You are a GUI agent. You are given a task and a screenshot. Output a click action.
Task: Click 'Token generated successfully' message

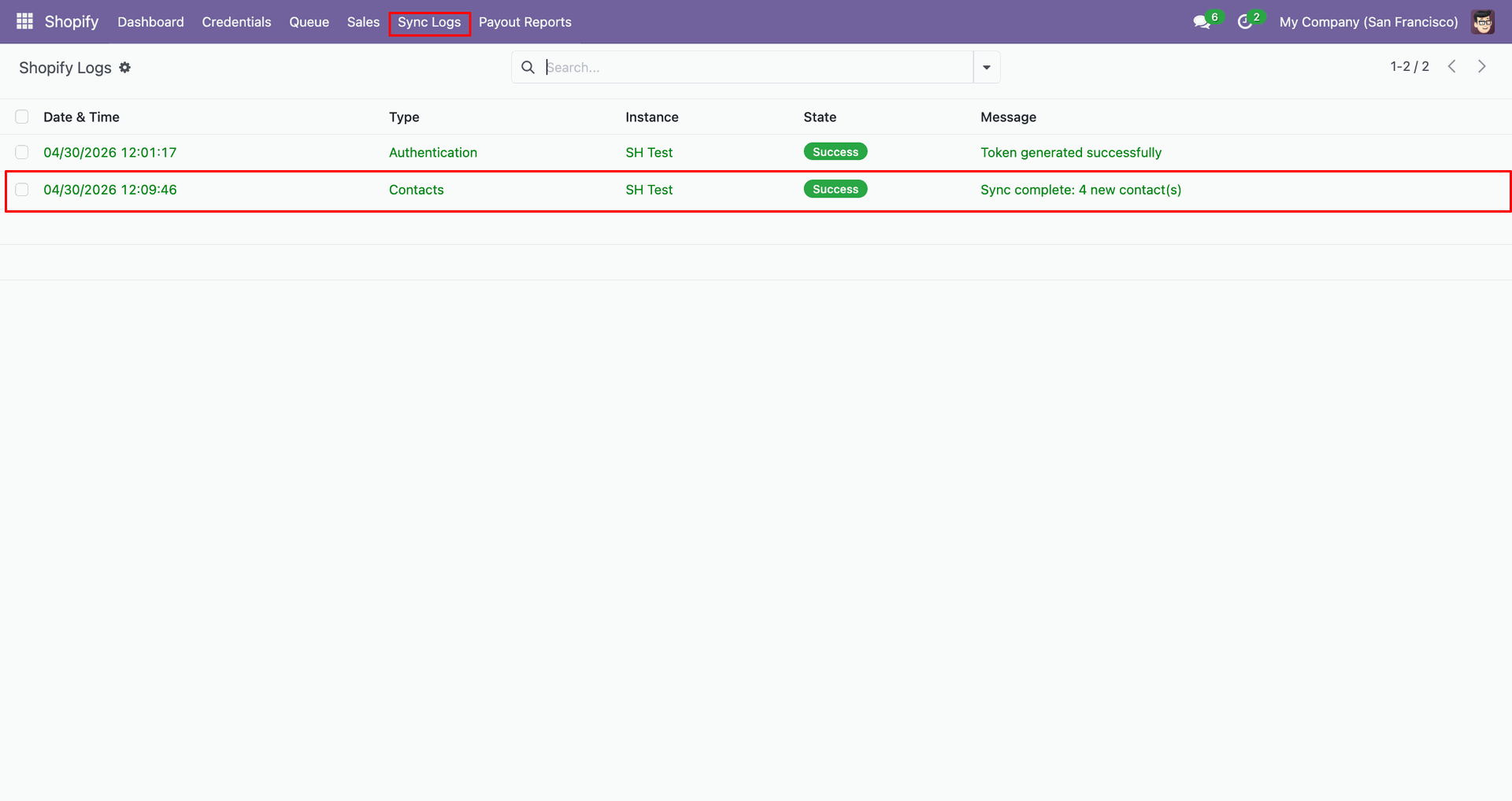pos(1071,152)
